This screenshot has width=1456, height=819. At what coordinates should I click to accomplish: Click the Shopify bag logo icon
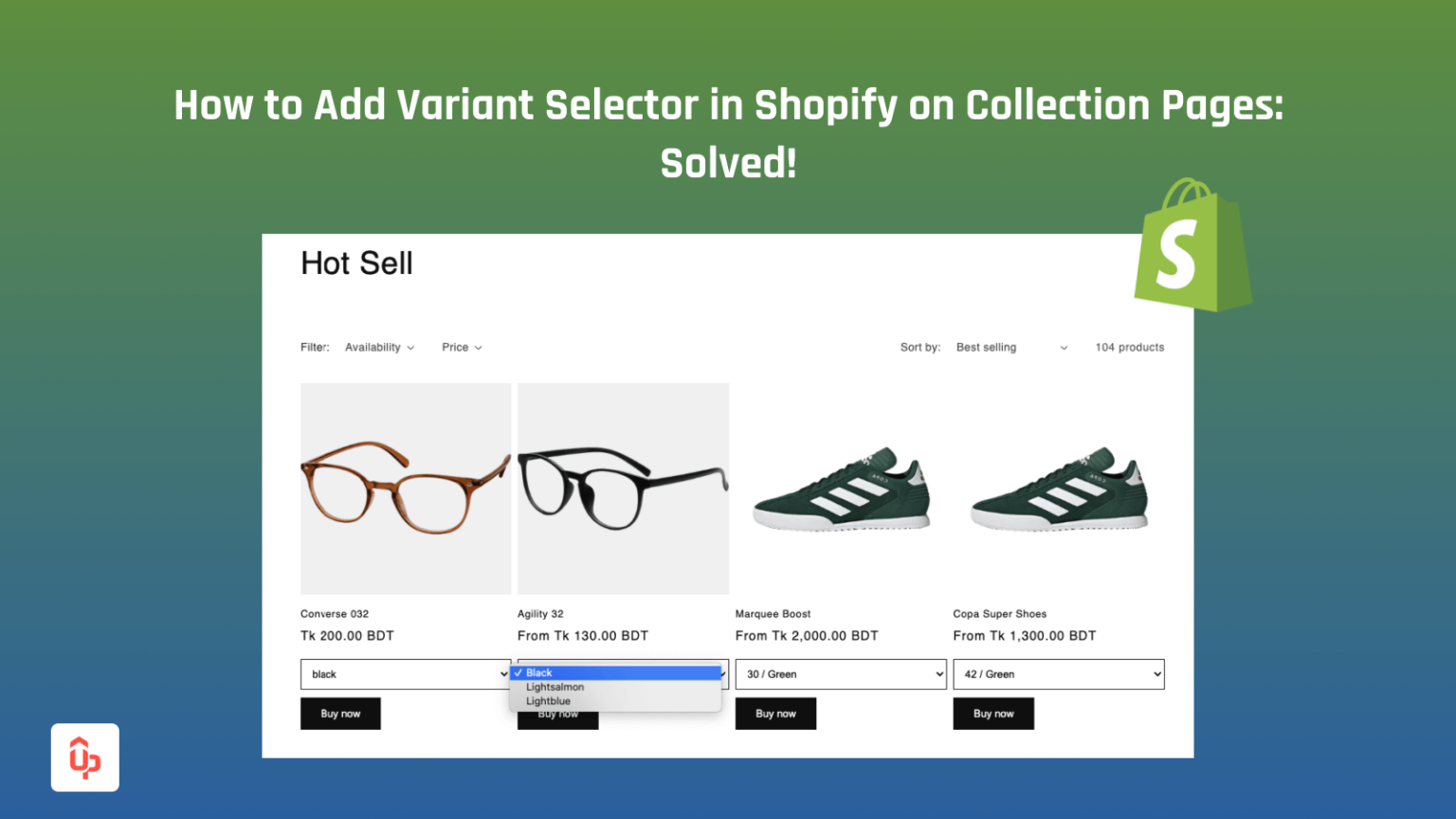1192,246
